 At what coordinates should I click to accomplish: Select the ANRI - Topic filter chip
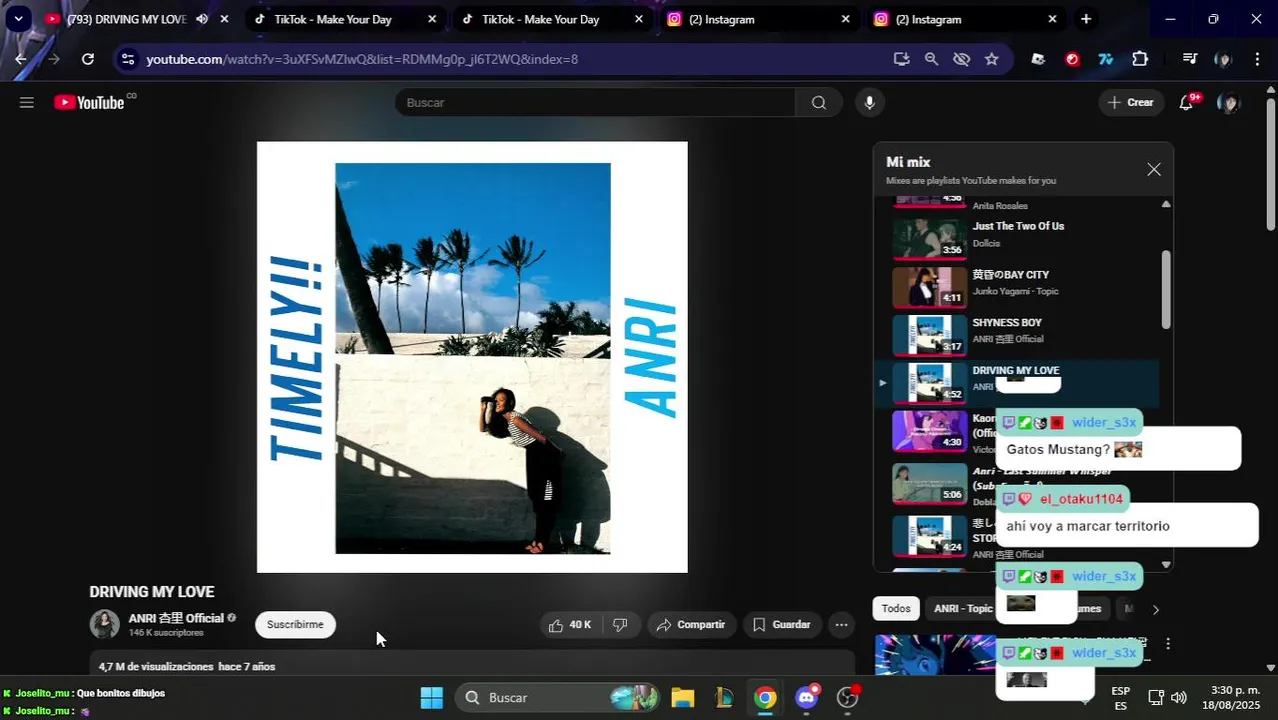(963, 609)
